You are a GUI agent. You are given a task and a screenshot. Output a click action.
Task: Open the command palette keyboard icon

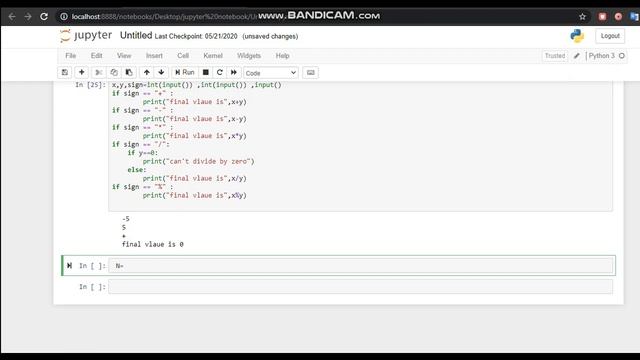[x=311, y=73]
